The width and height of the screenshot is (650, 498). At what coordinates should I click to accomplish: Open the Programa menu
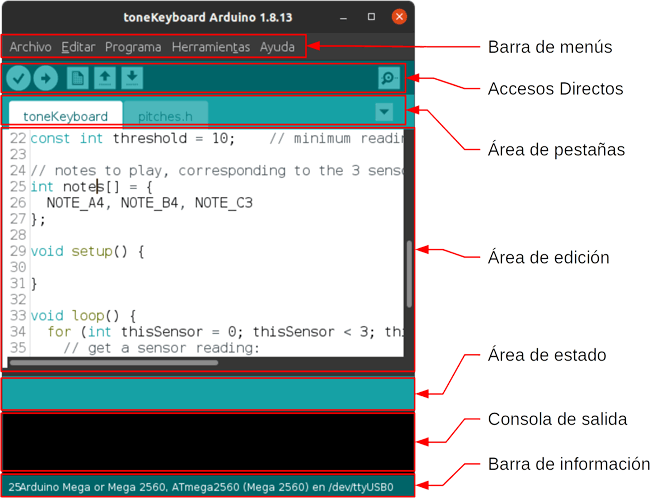[x=133, y=47]
